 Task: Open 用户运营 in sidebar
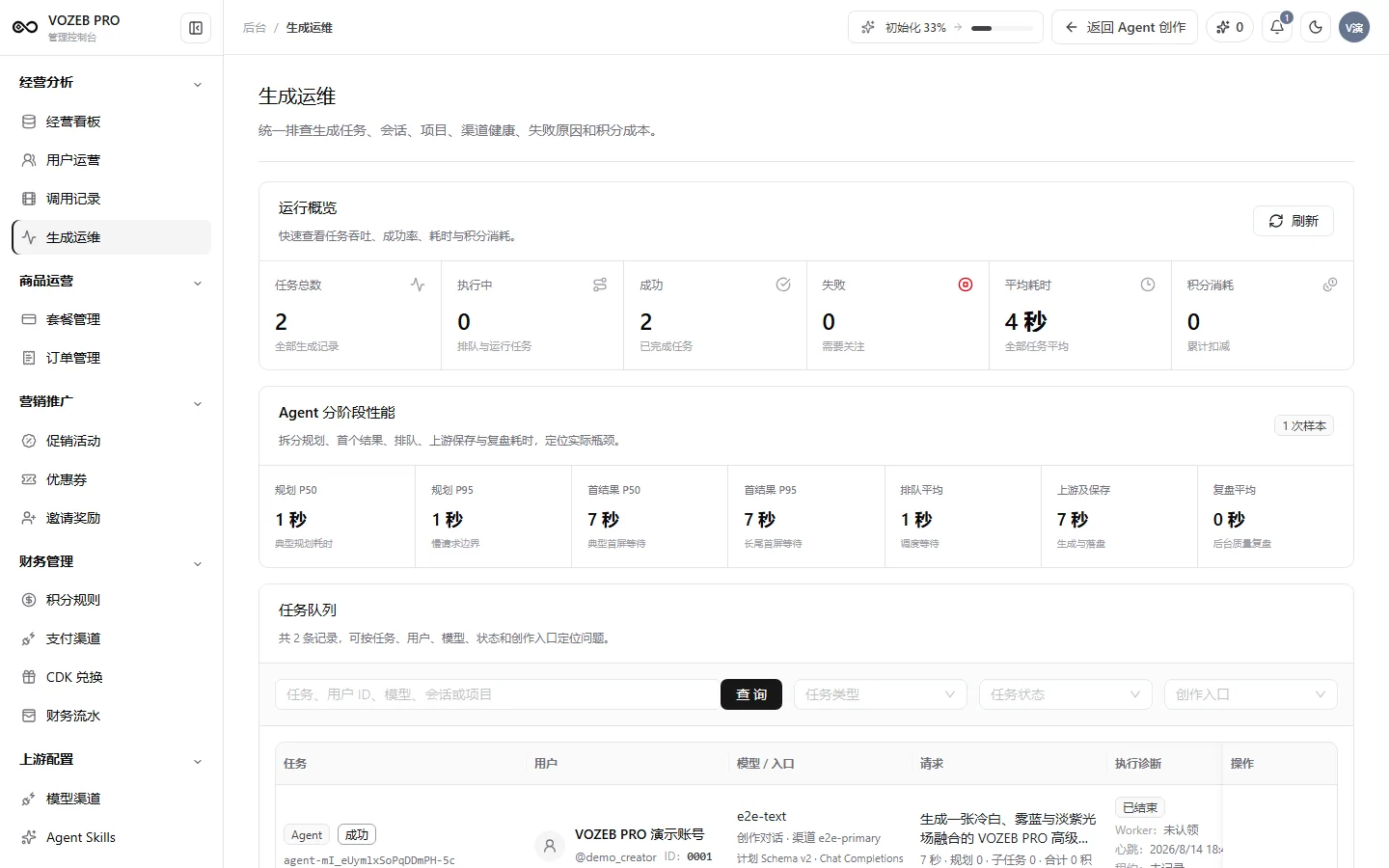click(x=111, y=160)
